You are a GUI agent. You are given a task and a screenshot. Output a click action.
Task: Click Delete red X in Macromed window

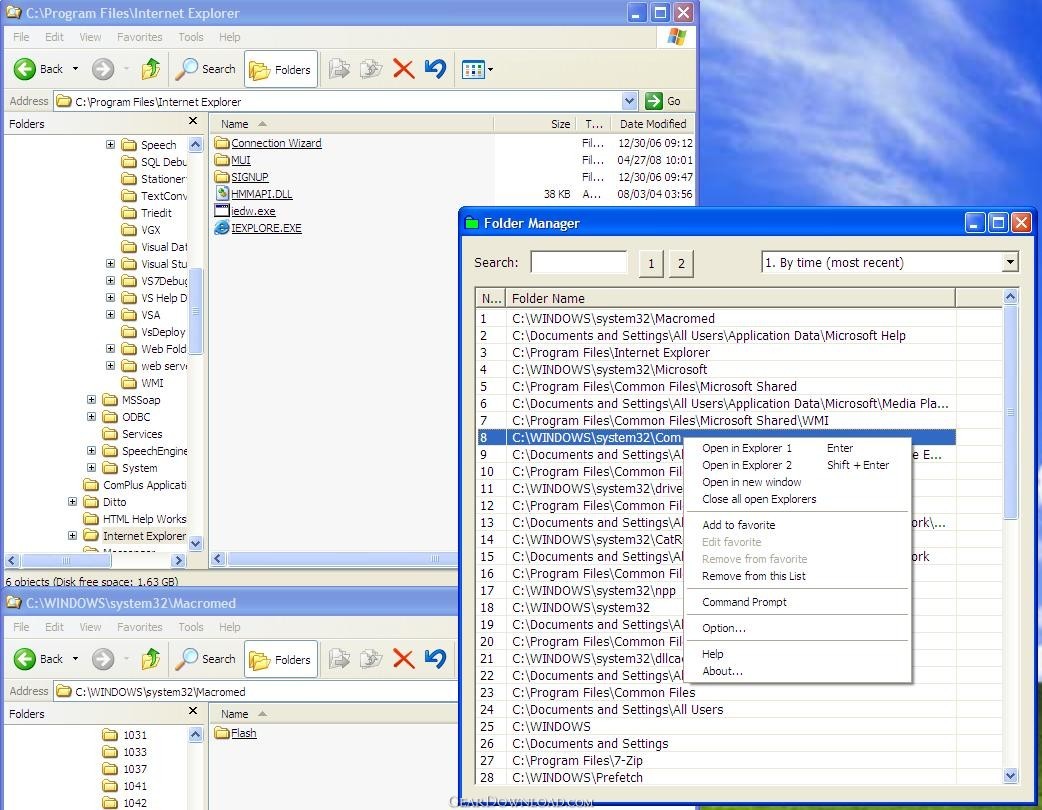403,658
